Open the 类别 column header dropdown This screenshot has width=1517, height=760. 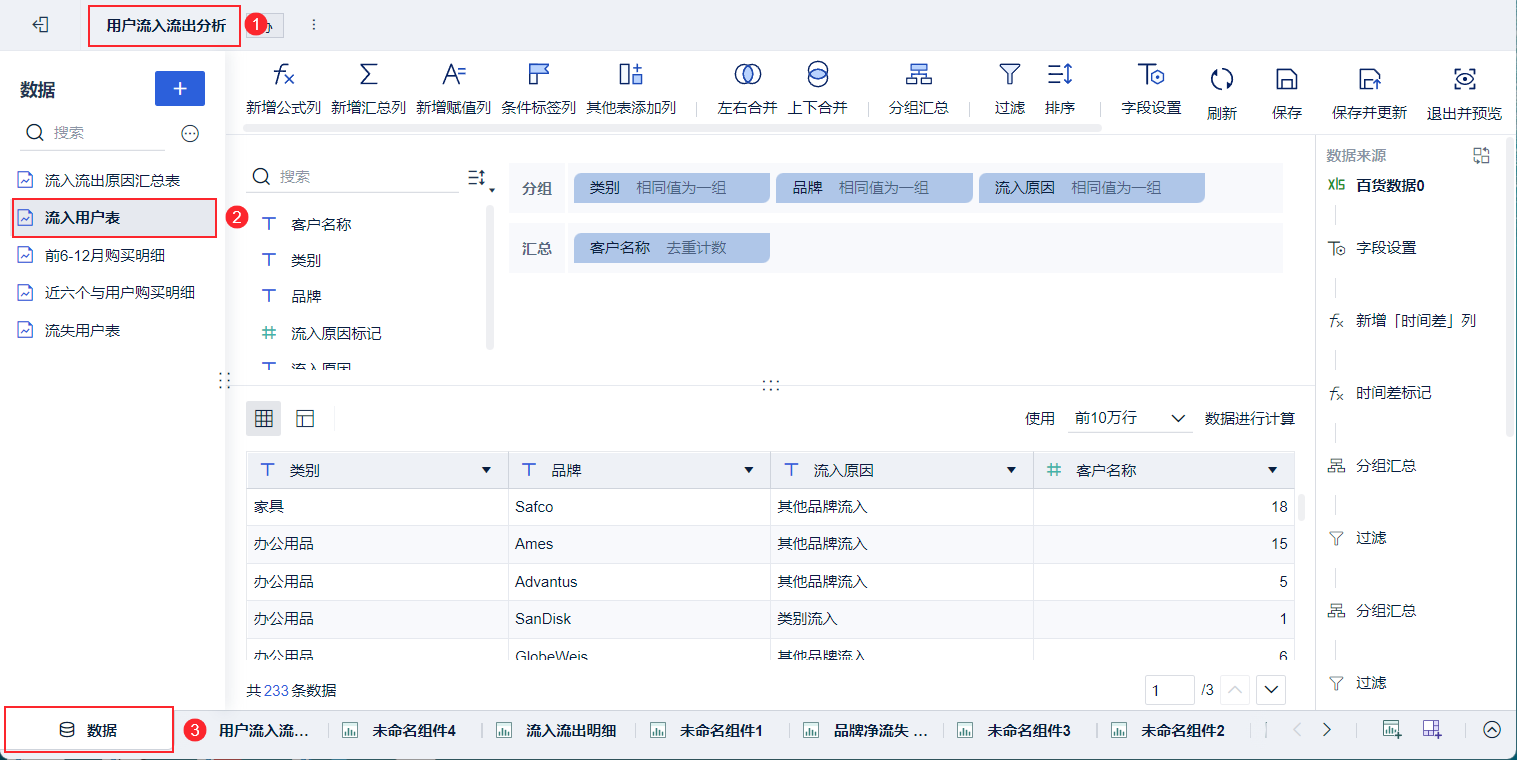pos(486,470)
